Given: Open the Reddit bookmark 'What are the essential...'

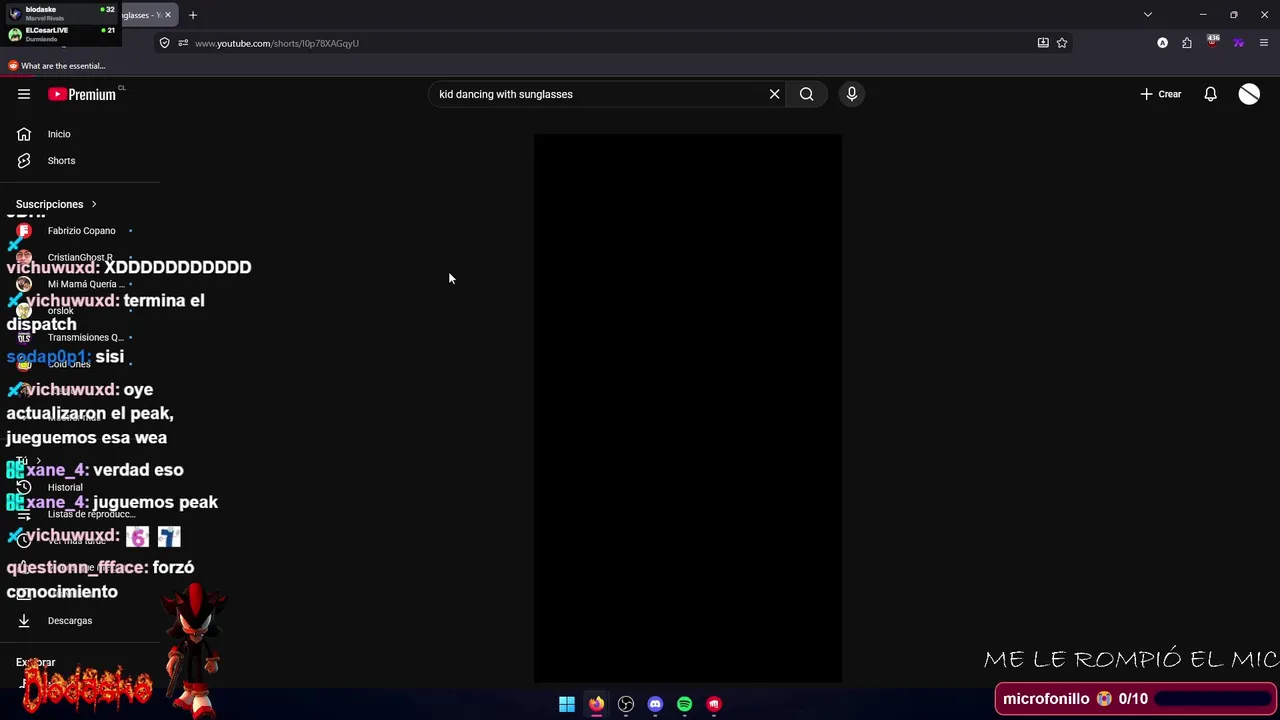Looking at the screenshot, I should pyautogui.click(x=56, y=66).
